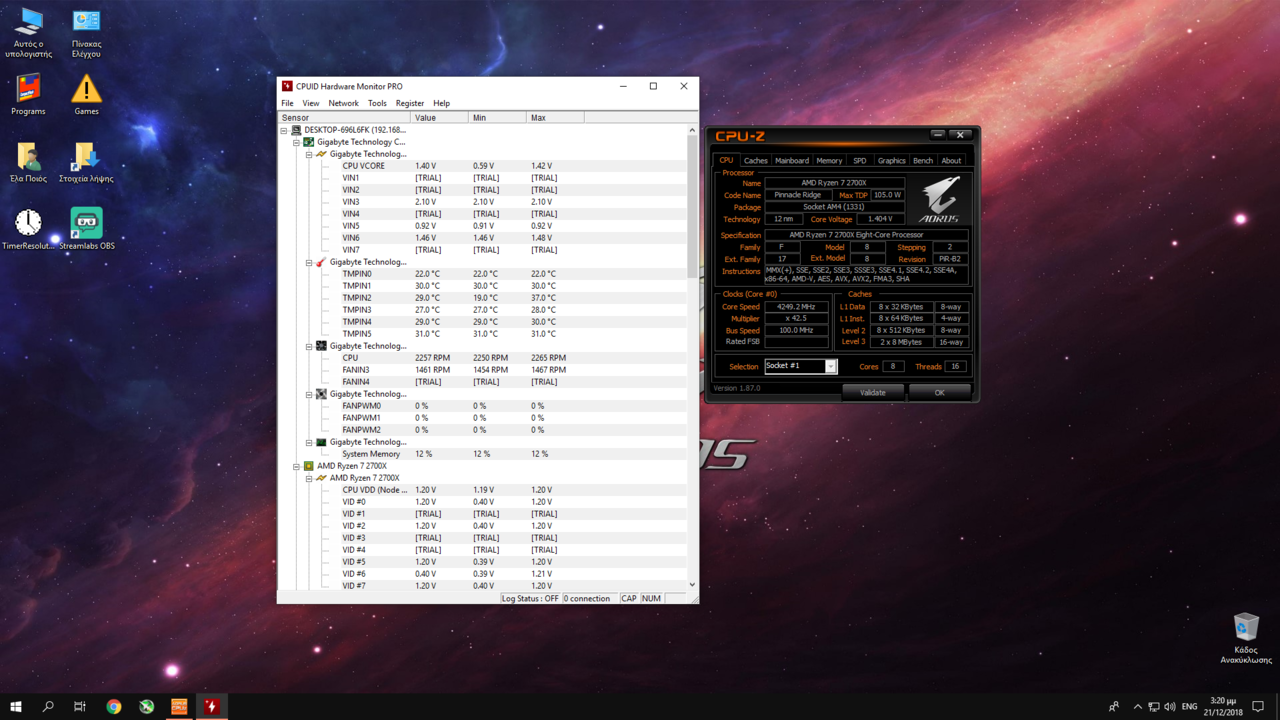The image size is (1280, 720).
Task: Click the Min column header
Action: 497,118
